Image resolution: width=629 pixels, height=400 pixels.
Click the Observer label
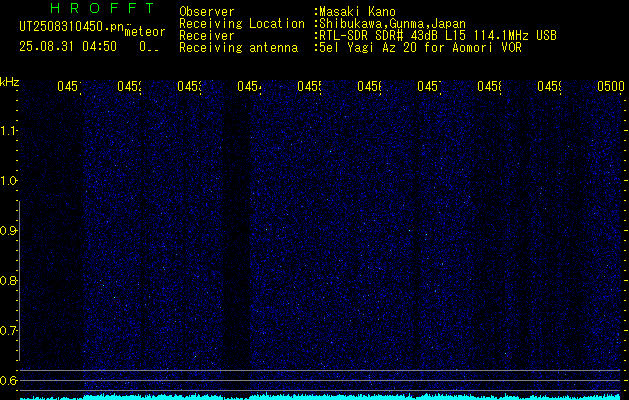(x=207, y=12)
